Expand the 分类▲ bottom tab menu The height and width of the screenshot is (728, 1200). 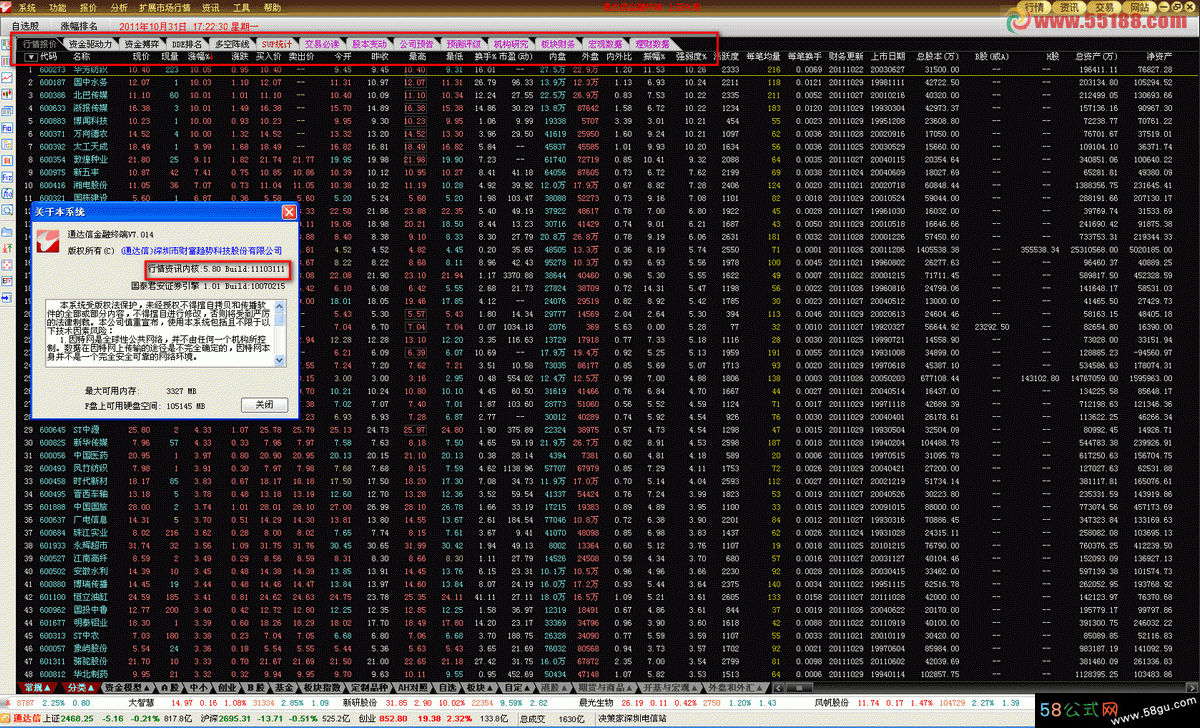click(79, 688)
